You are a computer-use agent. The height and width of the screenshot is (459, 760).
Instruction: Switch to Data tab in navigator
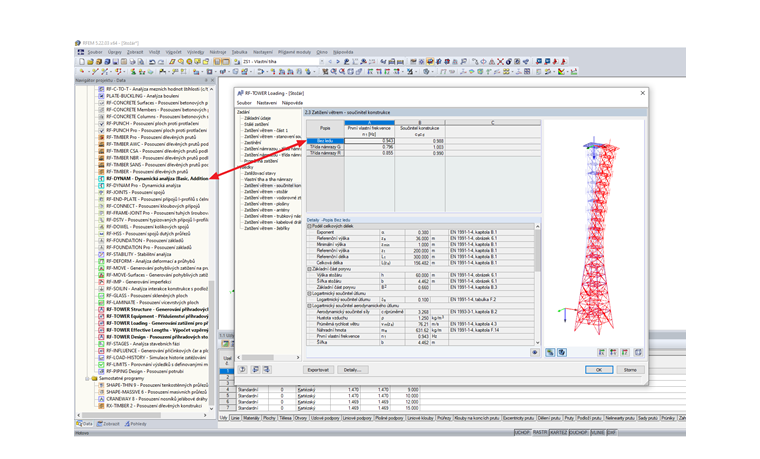pyautogui.click(x=85, y=424)
